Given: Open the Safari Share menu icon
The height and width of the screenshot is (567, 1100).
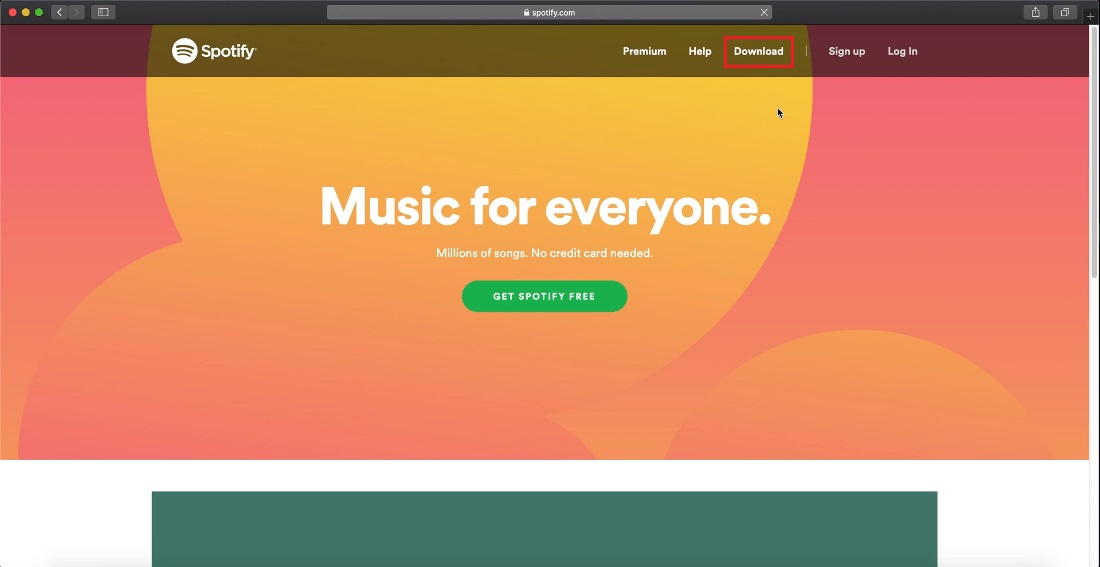Looking at the screenshot, I should tap(1036, 12).
